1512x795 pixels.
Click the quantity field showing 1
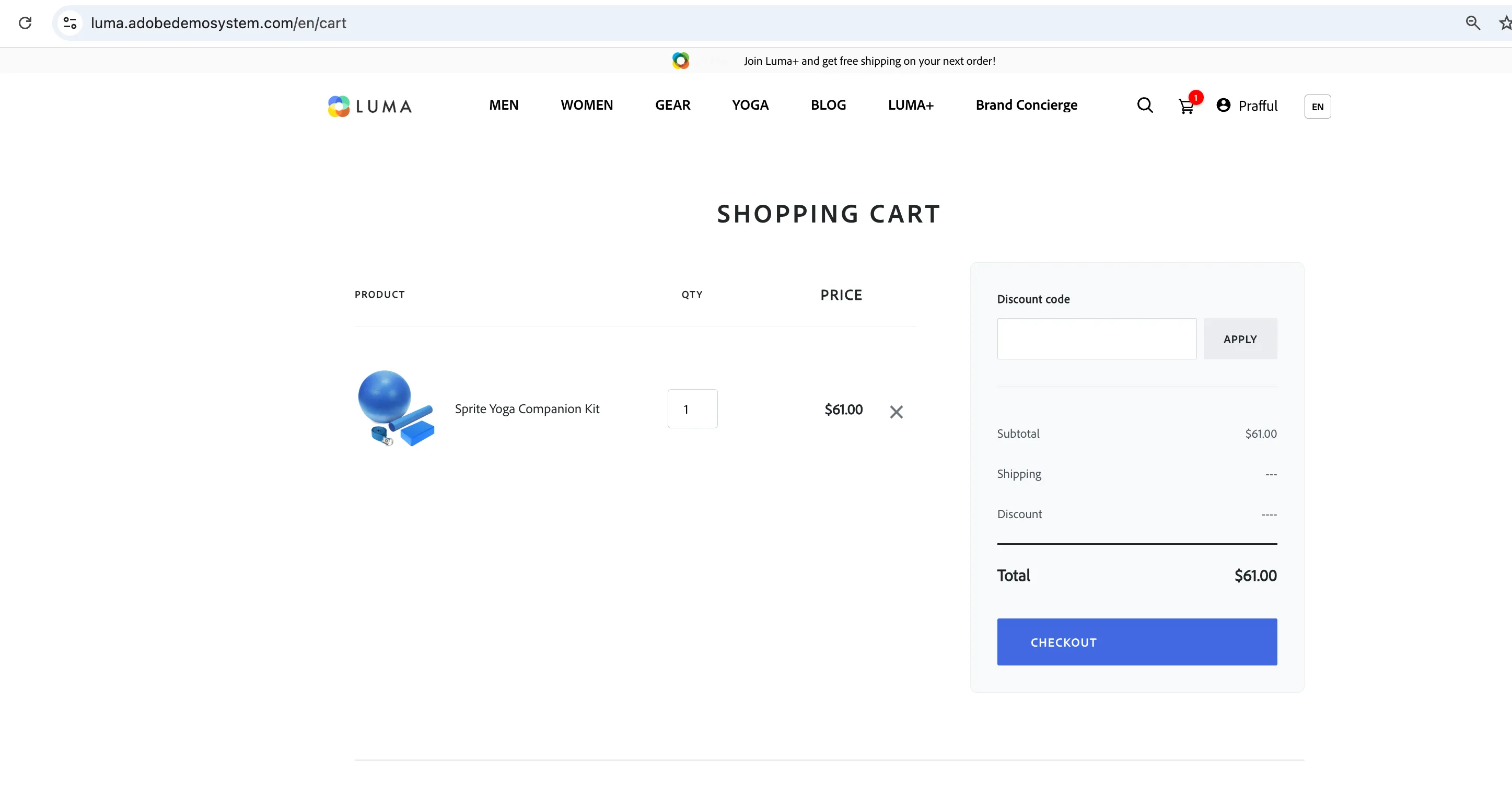click(692, 408)
